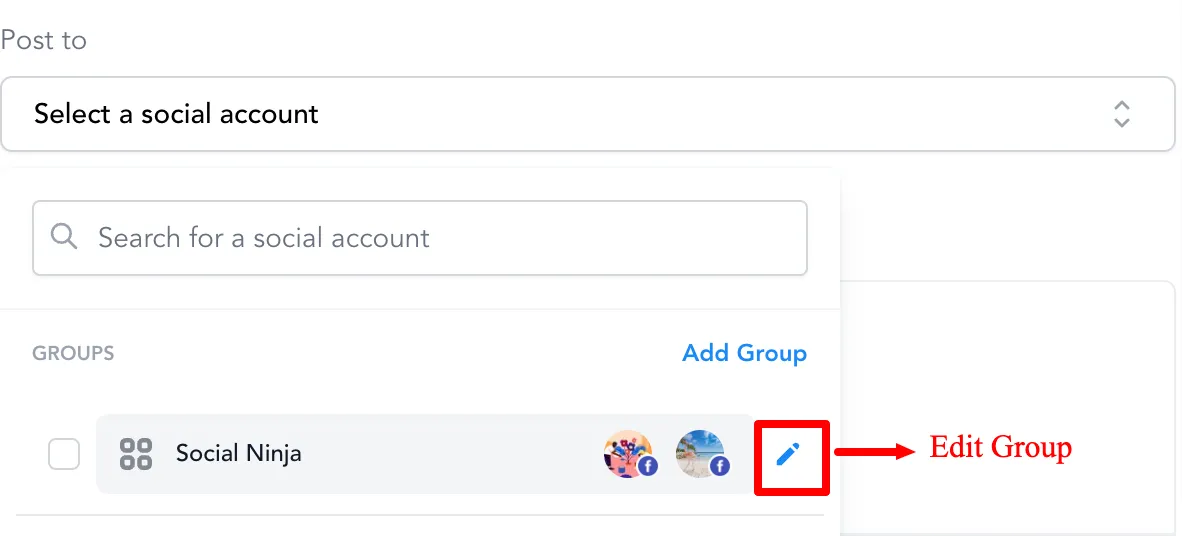Focus the Search for a social account field
The height and width of the screenshot is (536, 1182).
(440, 238)
